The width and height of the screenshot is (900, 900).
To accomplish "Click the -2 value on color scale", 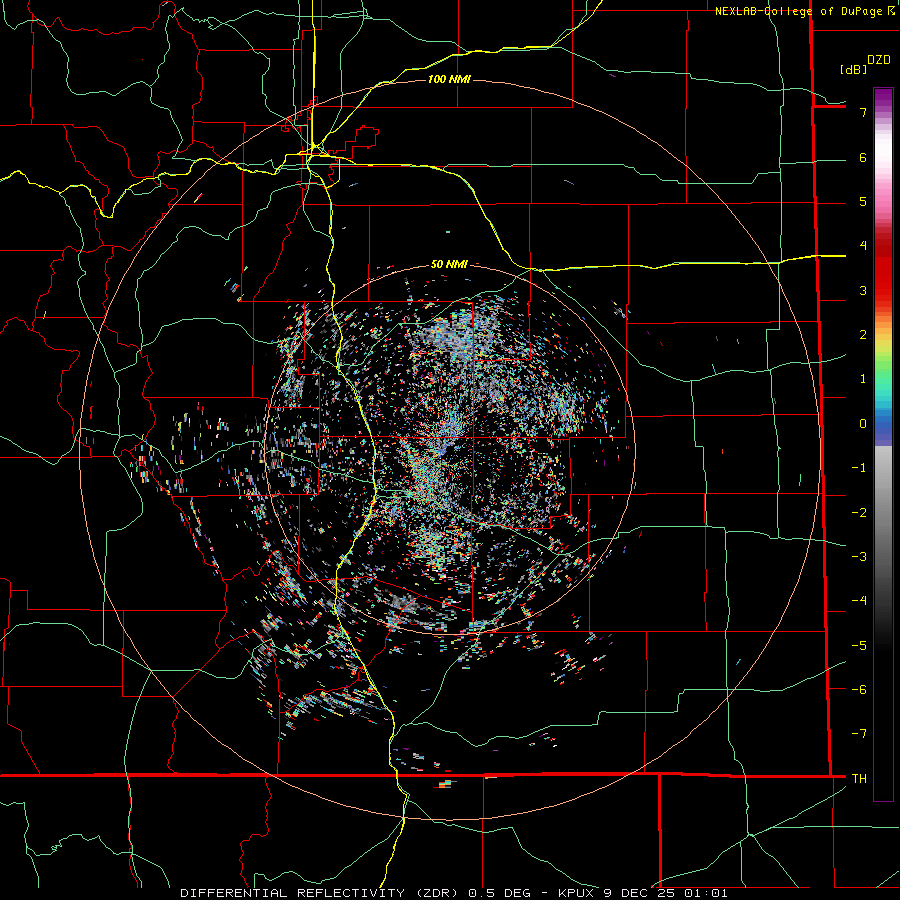I will [x=859, y=512].
